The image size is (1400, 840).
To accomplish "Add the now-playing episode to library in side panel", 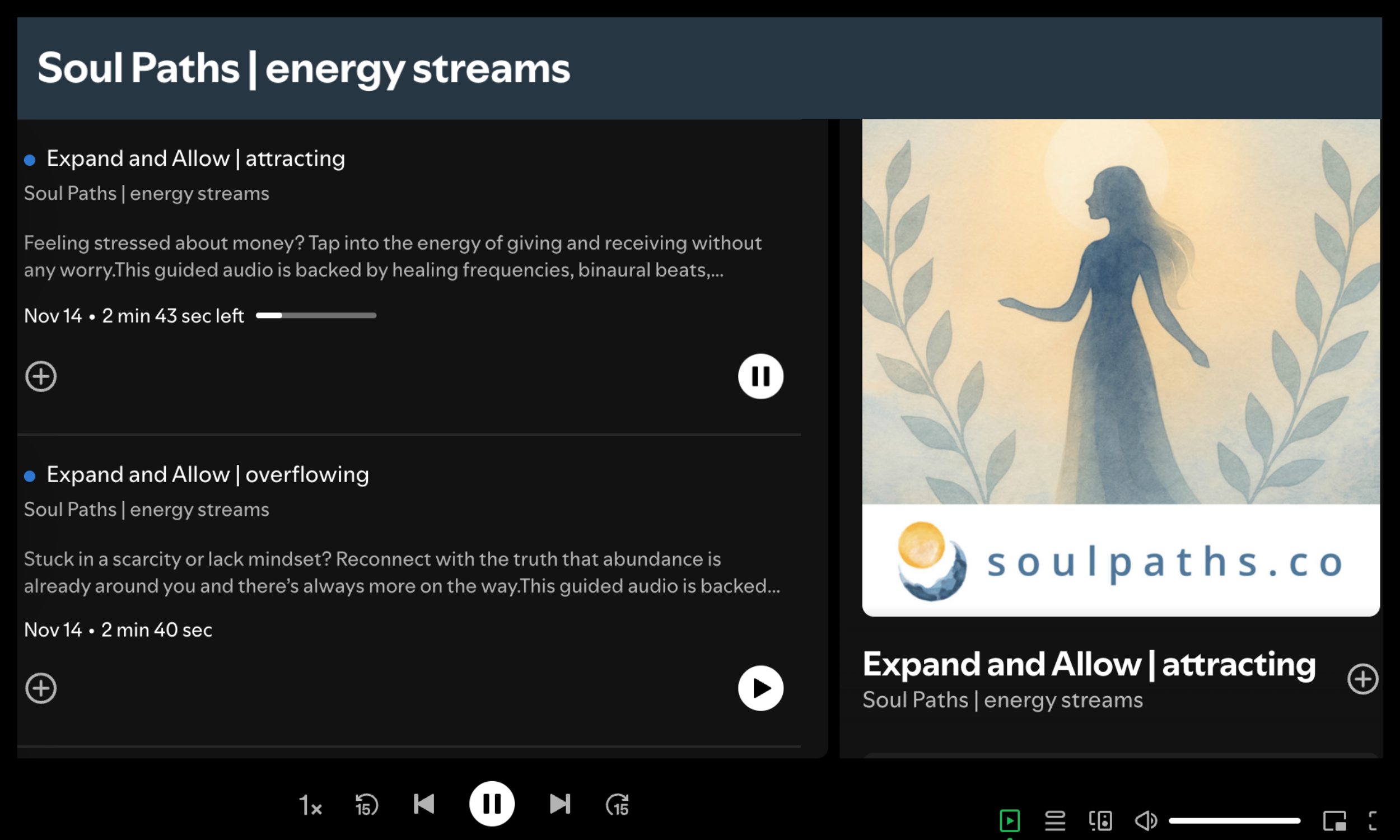I will [x=1362, y=679].
